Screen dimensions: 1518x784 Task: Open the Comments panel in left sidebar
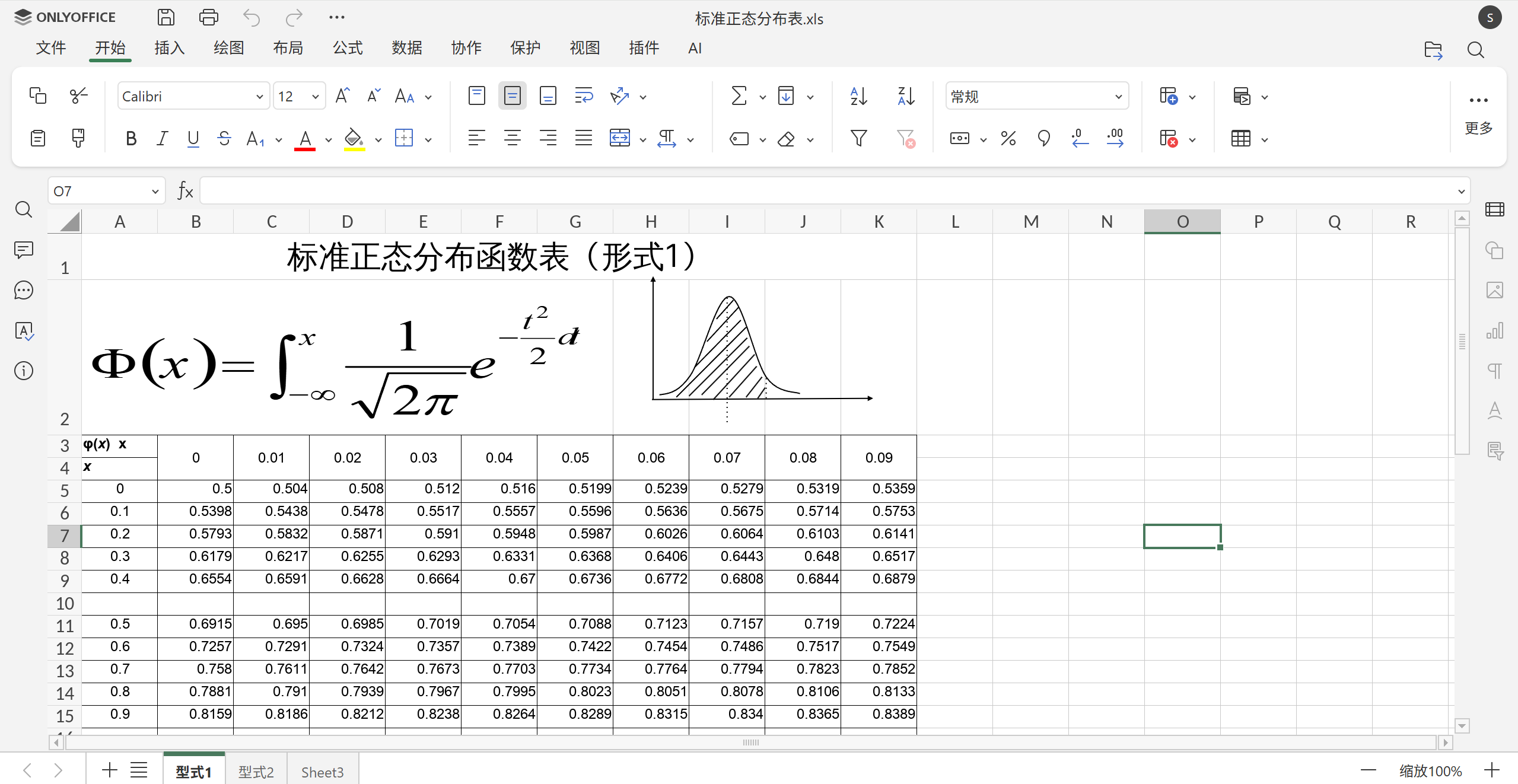point(24,250)
